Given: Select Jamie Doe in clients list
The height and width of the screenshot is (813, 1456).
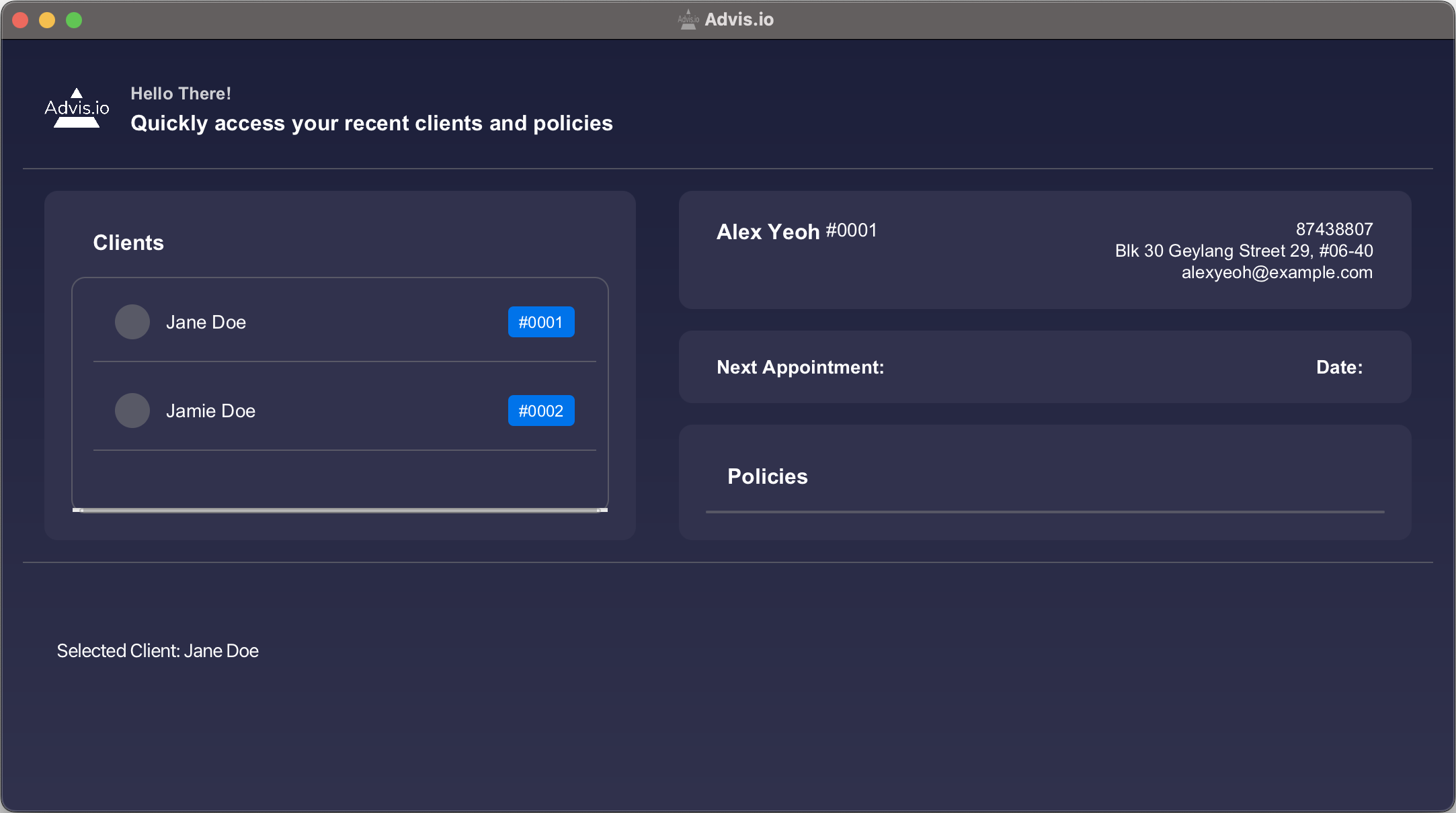Looking at the screenshot, I should coord(210,411).
